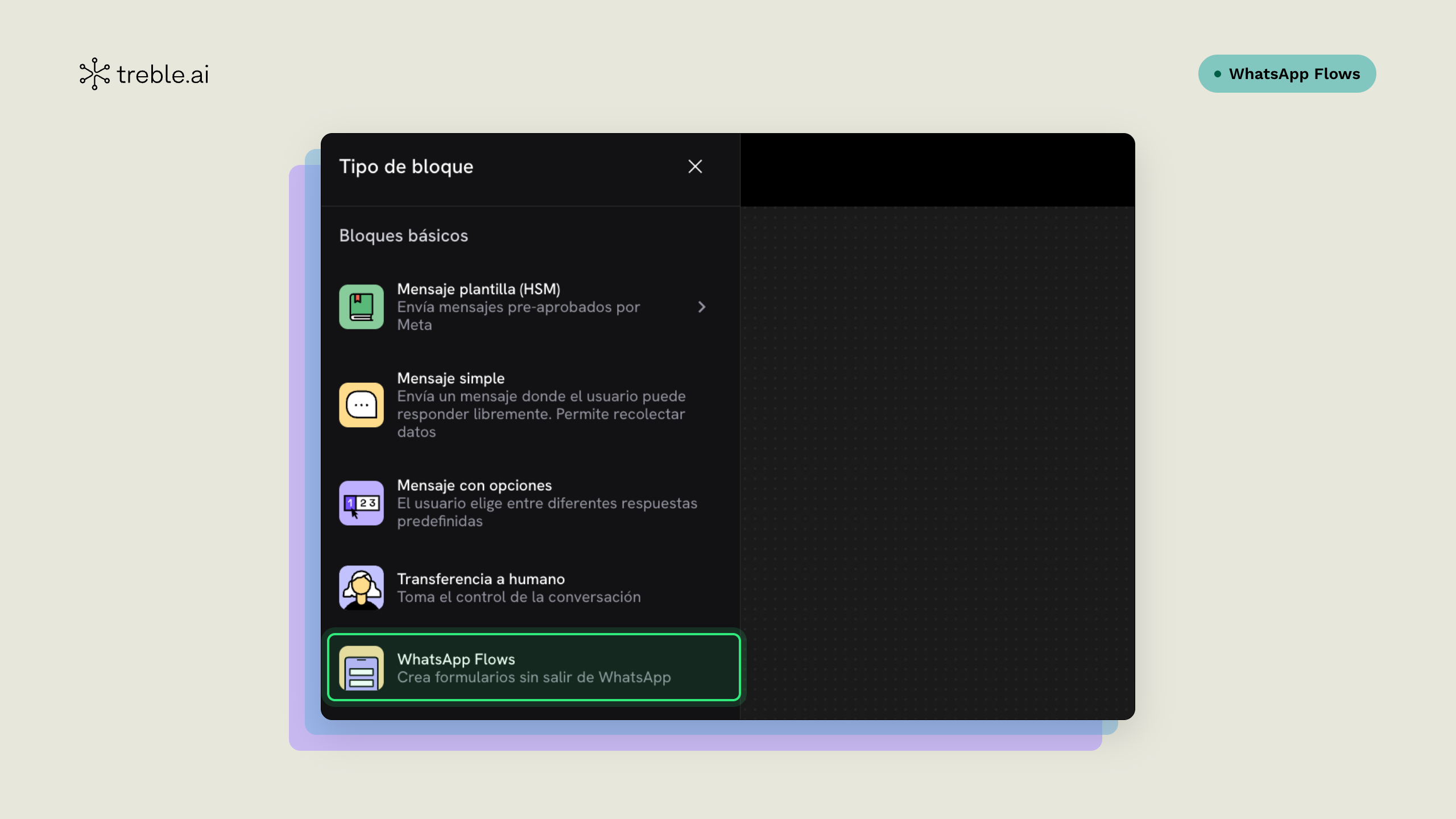This screenshot has height=819, width=1456.
Task: Click the WhatsApp Flows badge at top right
Action: [x=1287, y=74]
